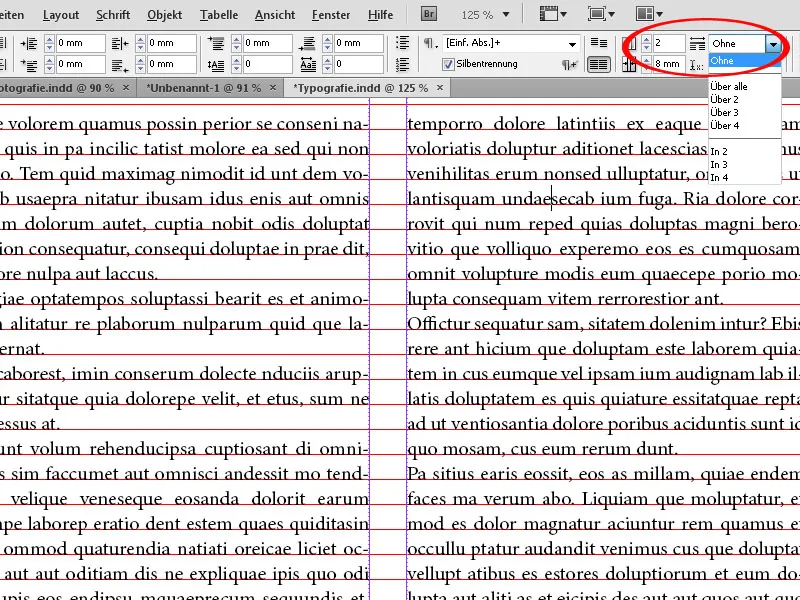Open the Tabelle menu
The height and width of the screenshot is (600, 800).
click(x=218, y=15)
